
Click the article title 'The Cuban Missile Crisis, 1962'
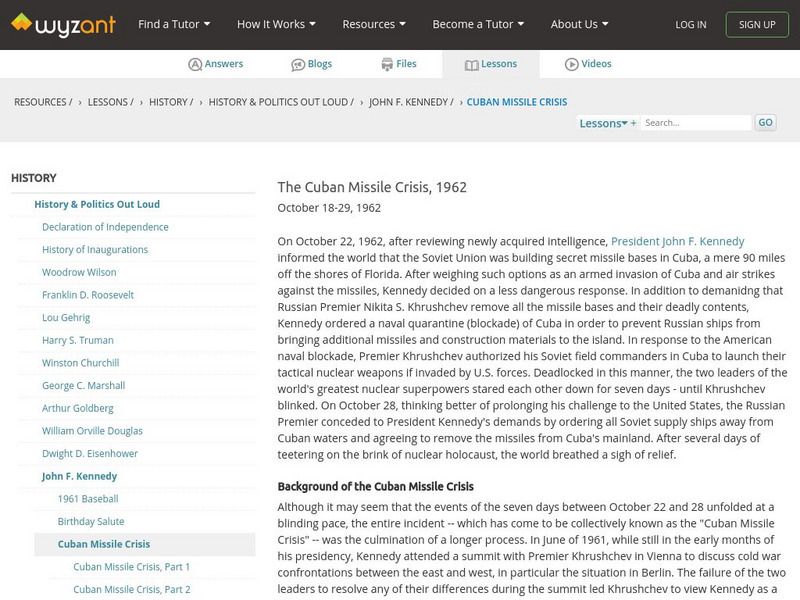[372, 187]
